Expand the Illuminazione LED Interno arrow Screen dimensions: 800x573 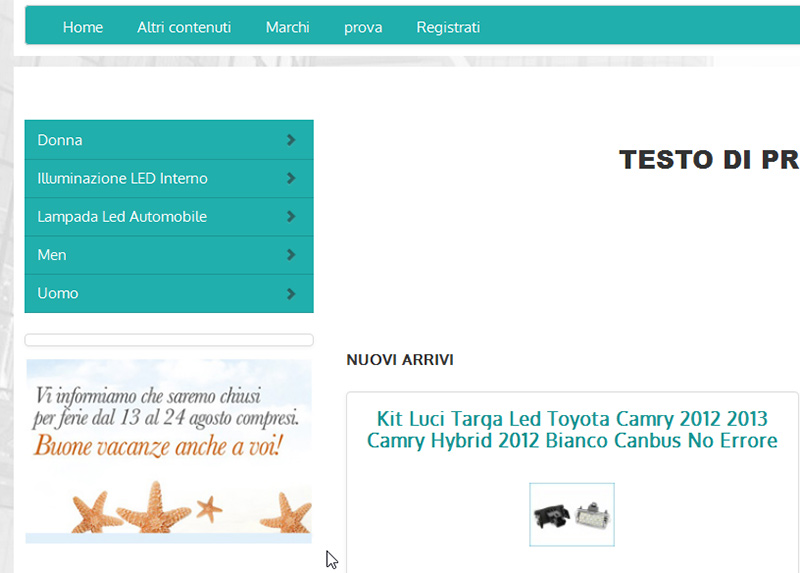(291, 178)
